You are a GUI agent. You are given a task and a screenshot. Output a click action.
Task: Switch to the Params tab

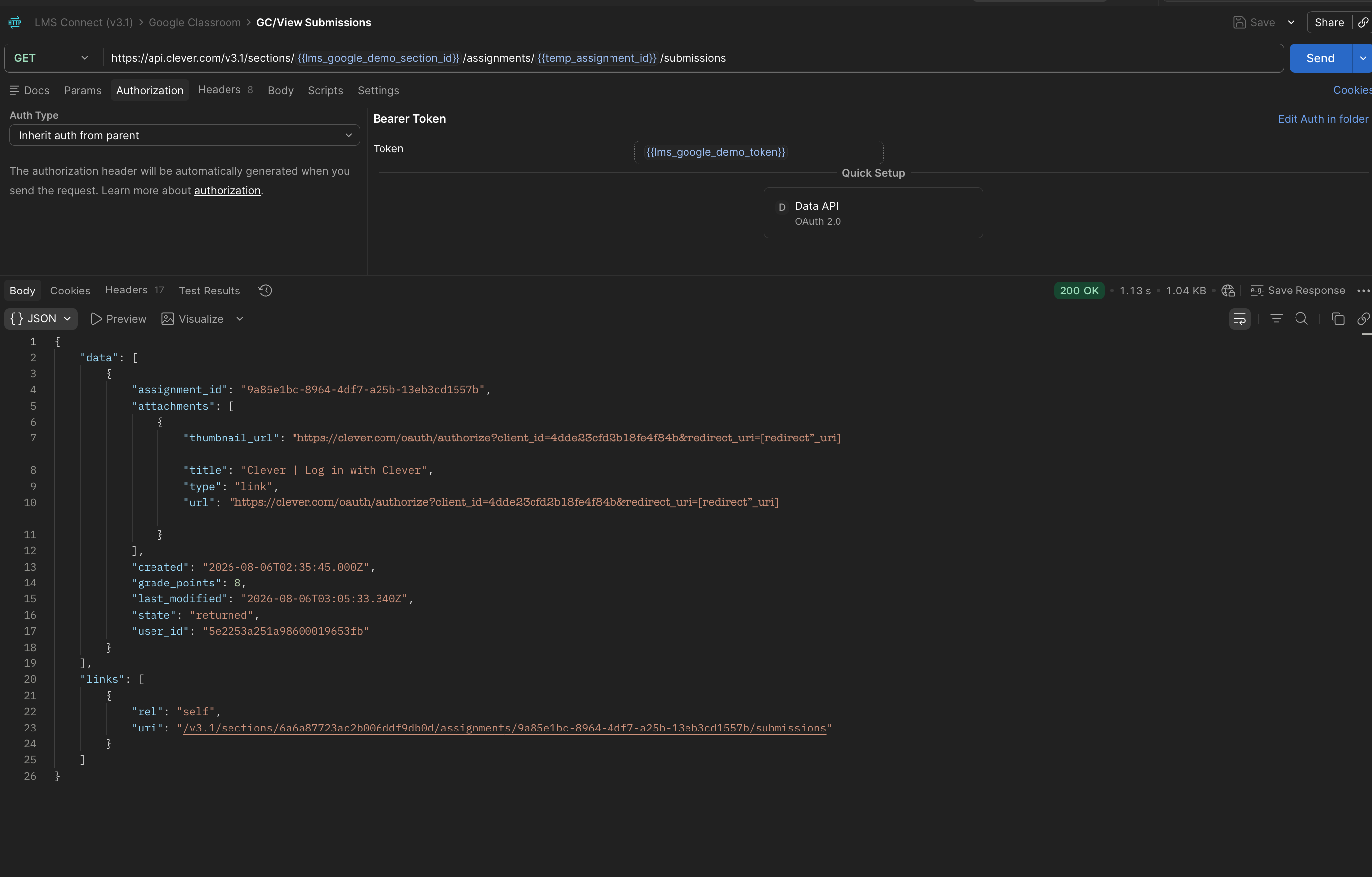pos(82,90)
